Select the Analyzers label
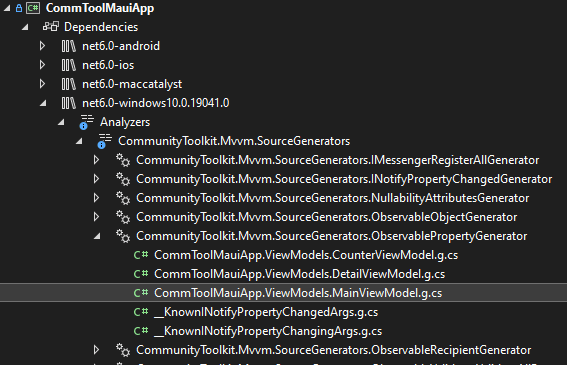The image size is (567, 365). tap(125, 122)
